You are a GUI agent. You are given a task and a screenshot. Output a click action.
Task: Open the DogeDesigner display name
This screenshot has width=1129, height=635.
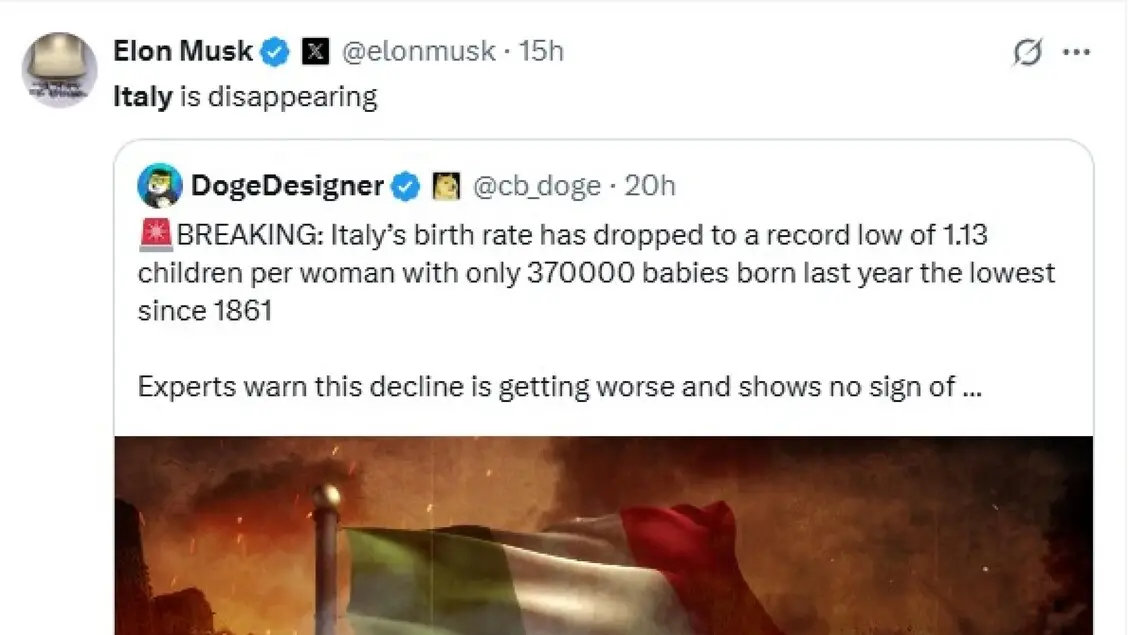point(287,186)
